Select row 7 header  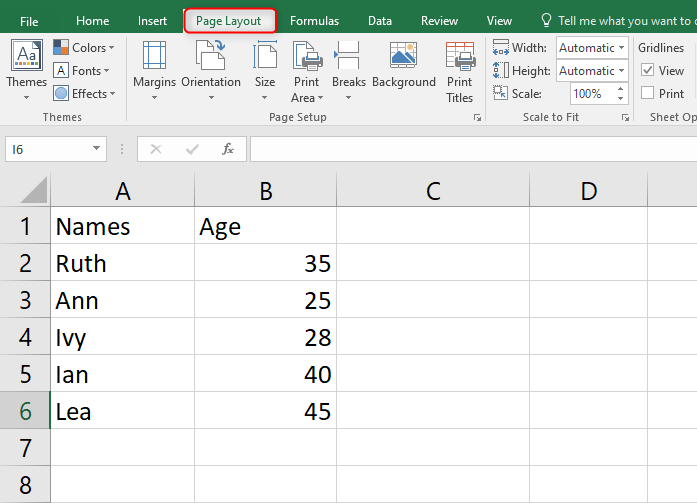coord(25,447)
